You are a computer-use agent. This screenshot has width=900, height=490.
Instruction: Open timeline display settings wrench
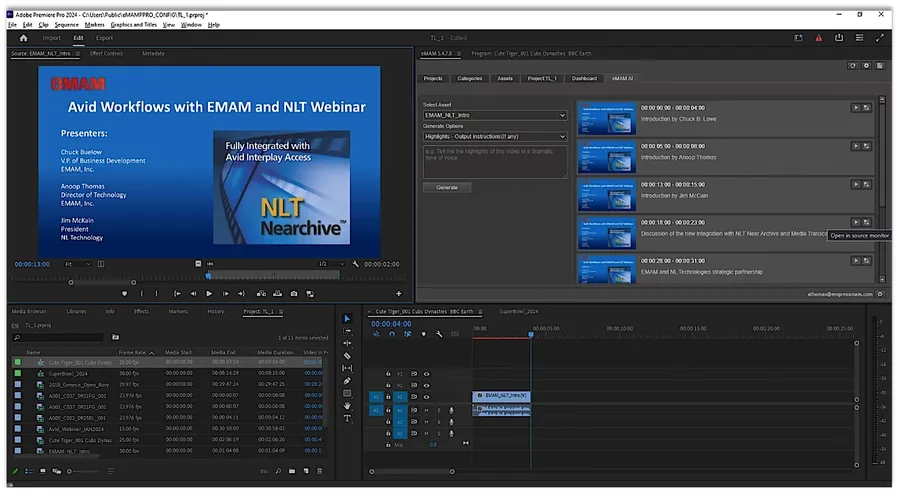point(439,334)
